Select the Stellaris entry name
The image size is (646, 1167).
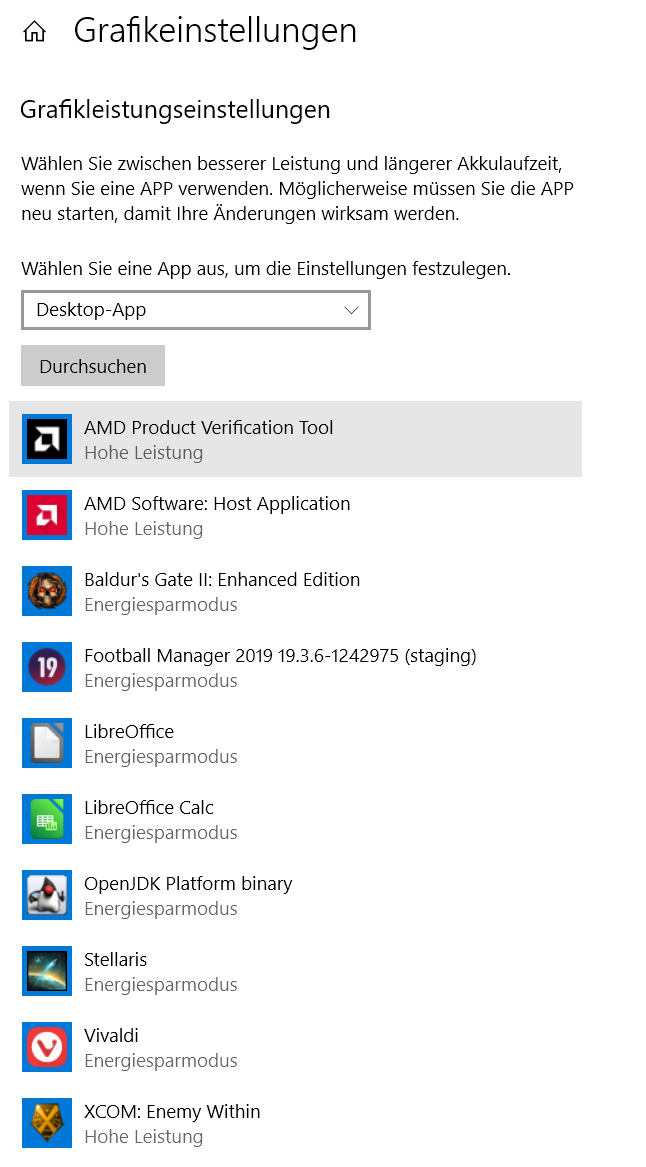click(115, 959)
